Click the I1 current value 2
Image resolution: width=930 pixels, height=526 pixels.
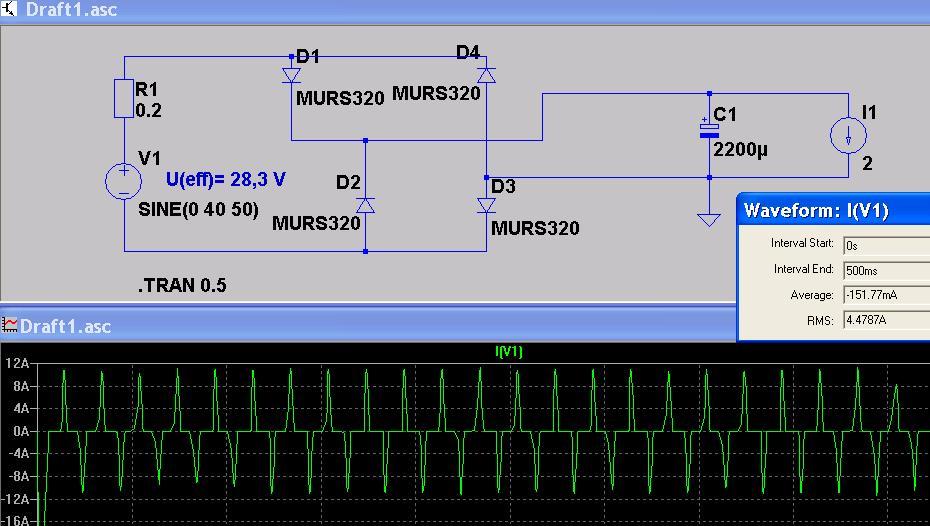867,164
